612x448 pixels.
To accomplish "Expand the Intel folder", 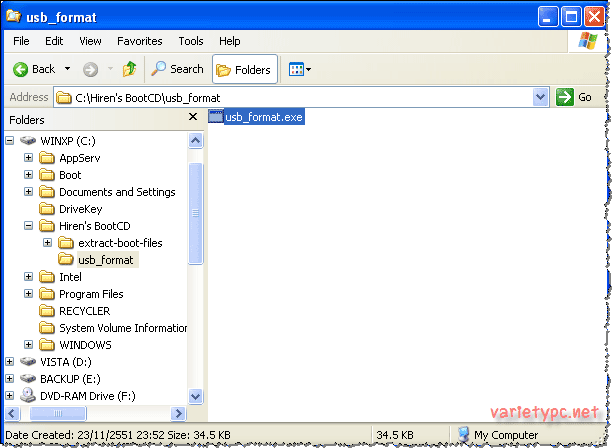I will coord(28,277).
